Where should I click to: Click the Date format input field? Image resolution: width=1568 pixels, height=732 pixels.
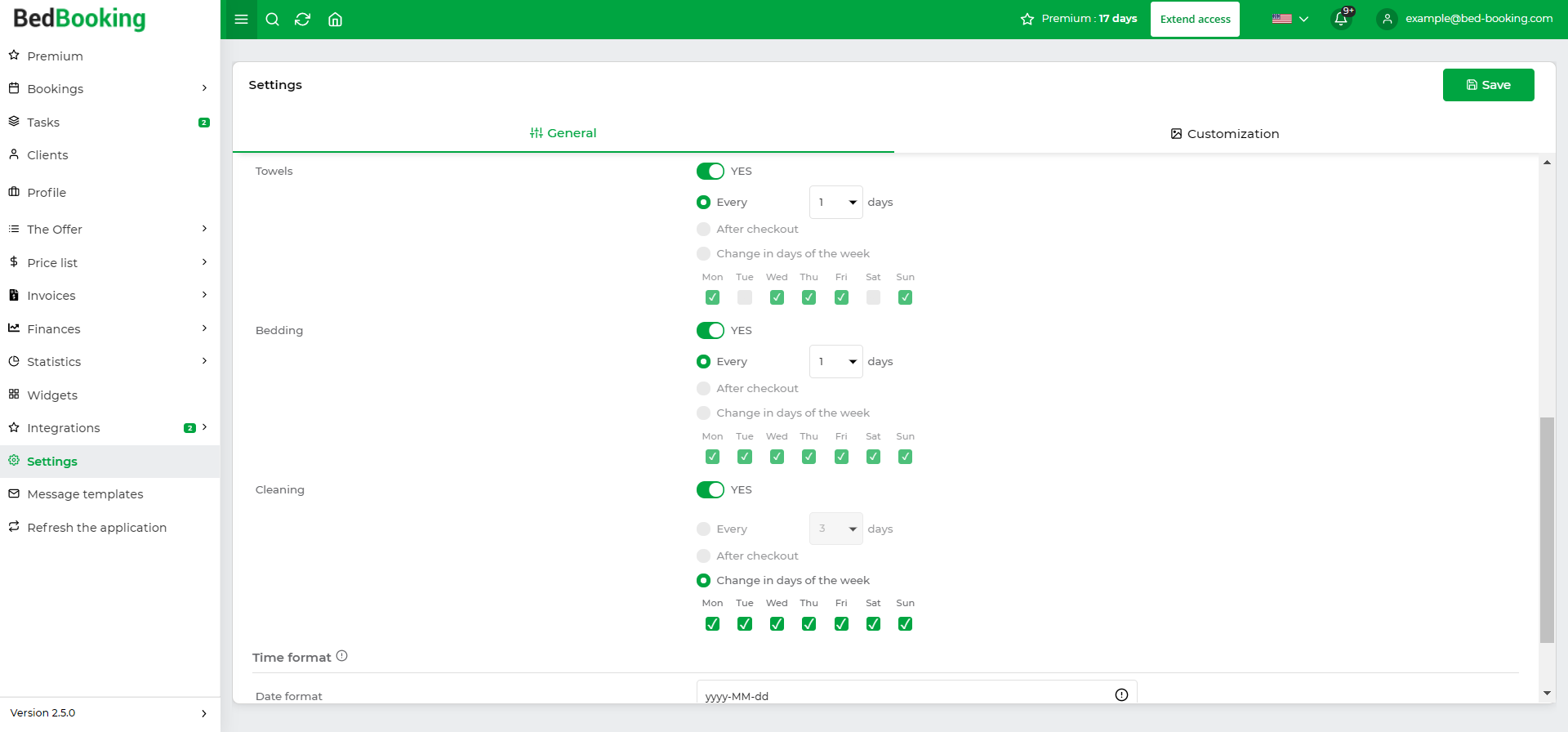tap(916, 693)
